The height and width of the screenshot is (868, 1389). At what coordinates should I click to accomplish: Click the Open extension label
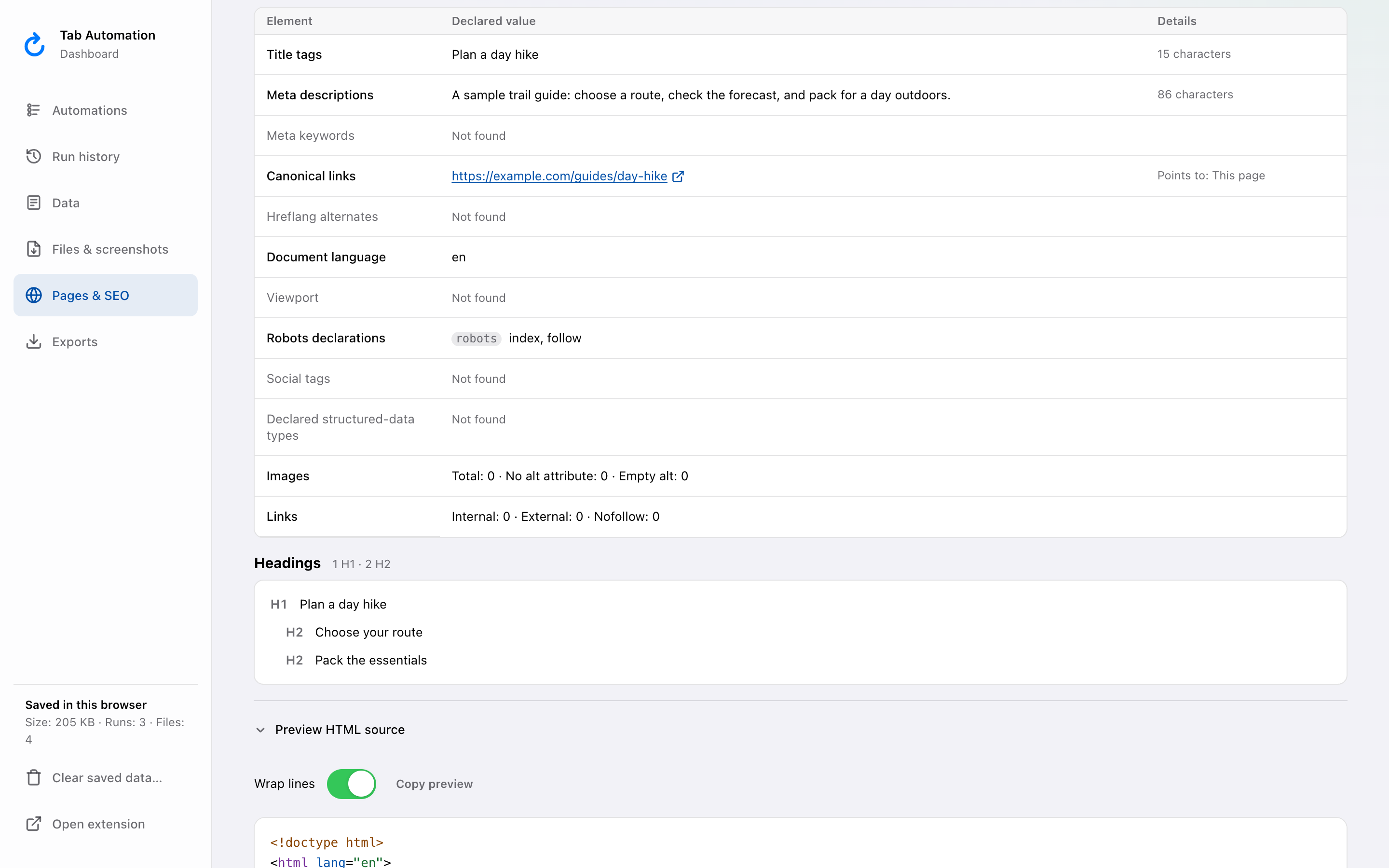coord(99,824)
